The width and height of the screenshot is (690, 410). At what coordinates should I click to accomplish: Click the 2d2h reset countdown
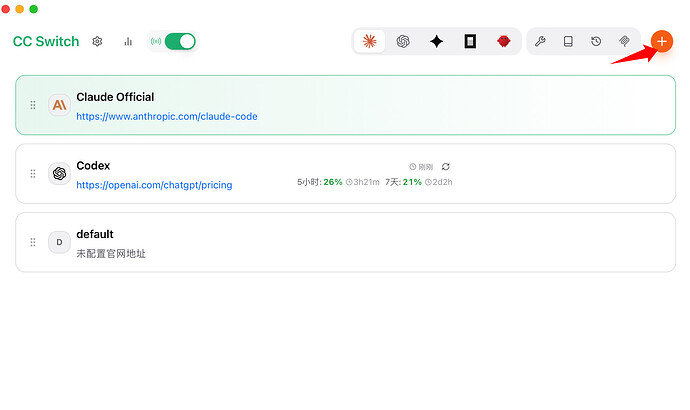(439, 182)
